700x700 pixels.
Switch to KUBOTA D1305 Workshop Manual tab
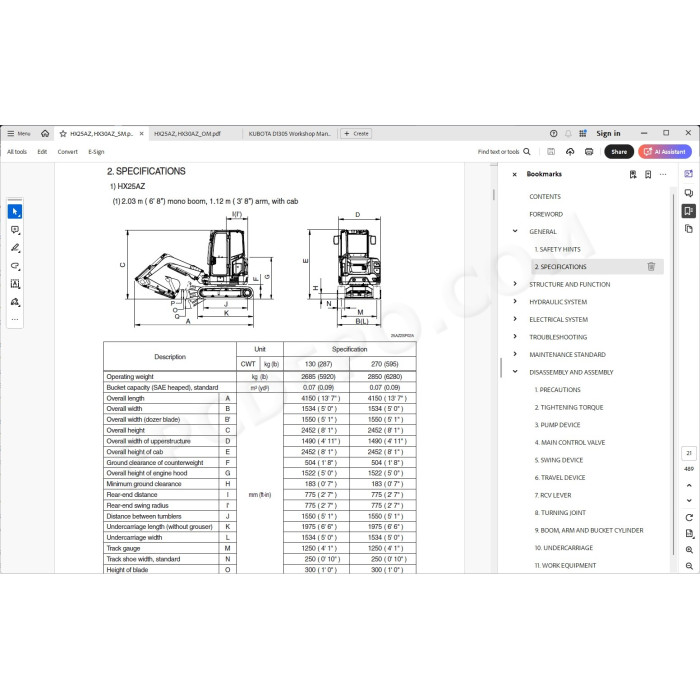tap(290, 133)
